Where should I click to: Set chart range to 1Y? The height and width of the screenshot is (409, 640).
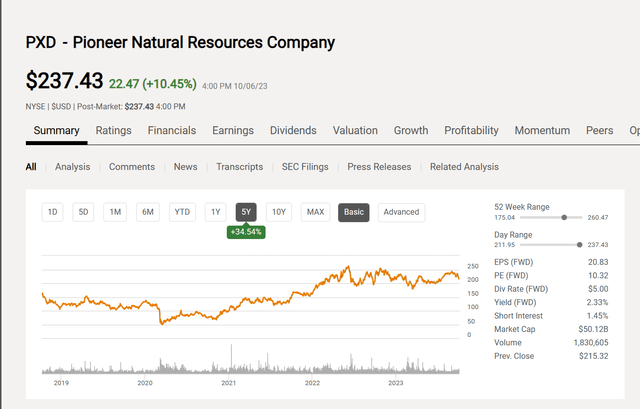(x=216, y=212)
